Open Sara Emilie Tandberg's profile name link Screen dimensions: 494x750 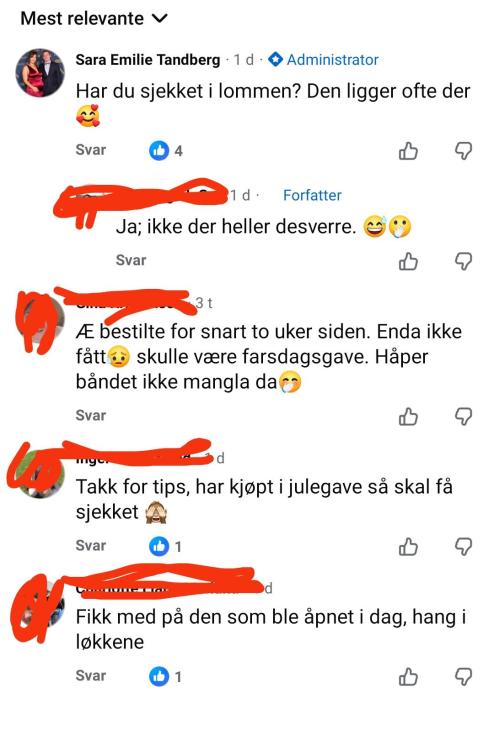click(x=148, y=60)
